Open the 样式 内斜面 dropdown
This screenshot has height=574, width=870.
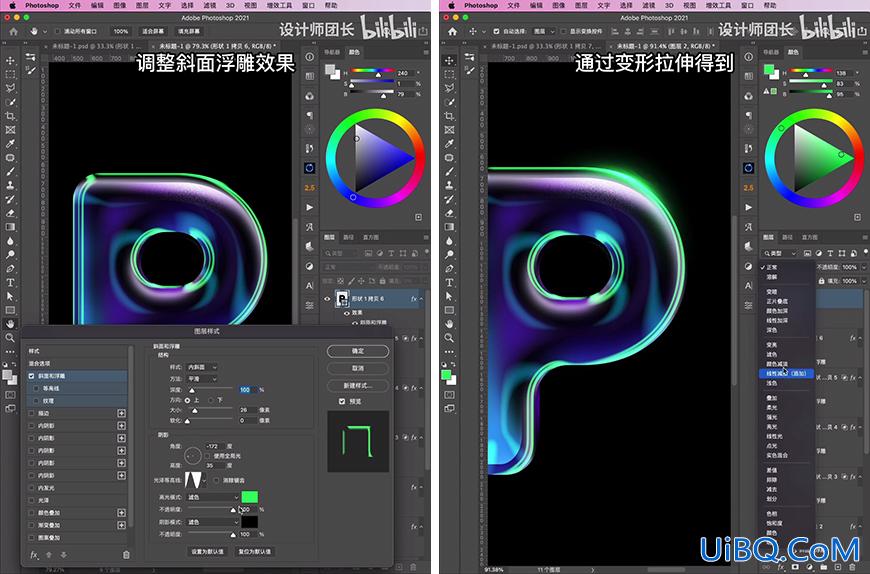coord(202,367)
